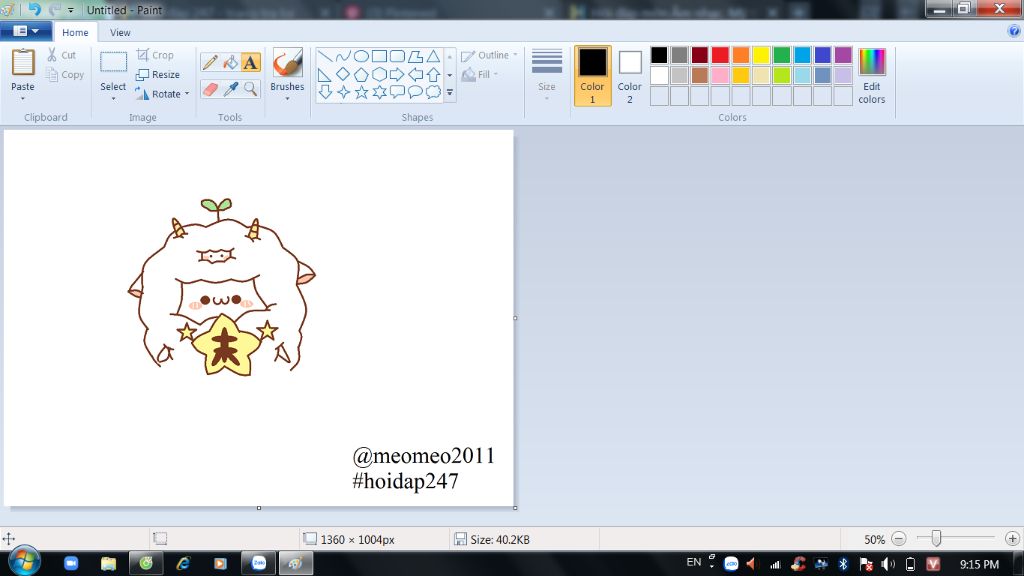Viewport: 1024px width, 576px height.
Task: Switch to the Home tab
Action: pos(75,33)
